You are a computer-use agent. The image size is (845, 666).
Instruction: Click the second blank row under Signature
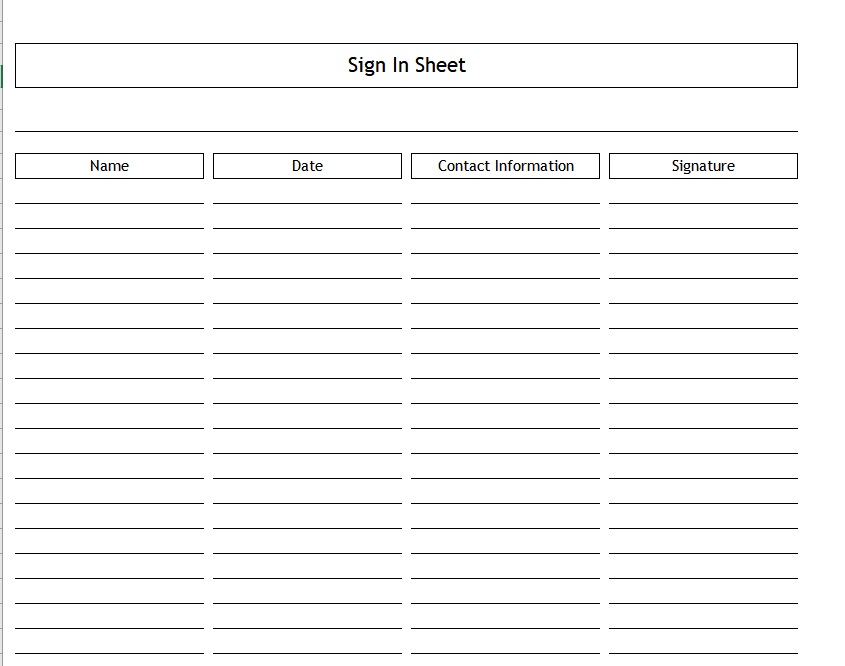703,217
